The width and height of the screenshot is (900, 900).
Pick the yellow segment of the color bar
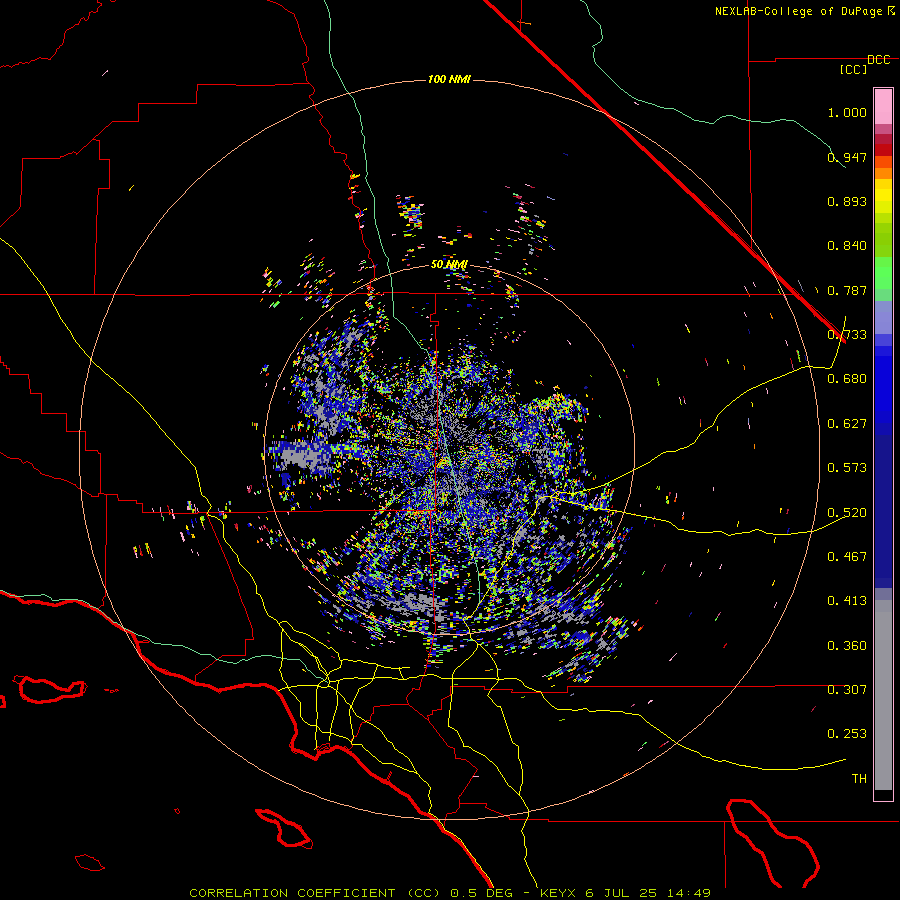point(883,196)
